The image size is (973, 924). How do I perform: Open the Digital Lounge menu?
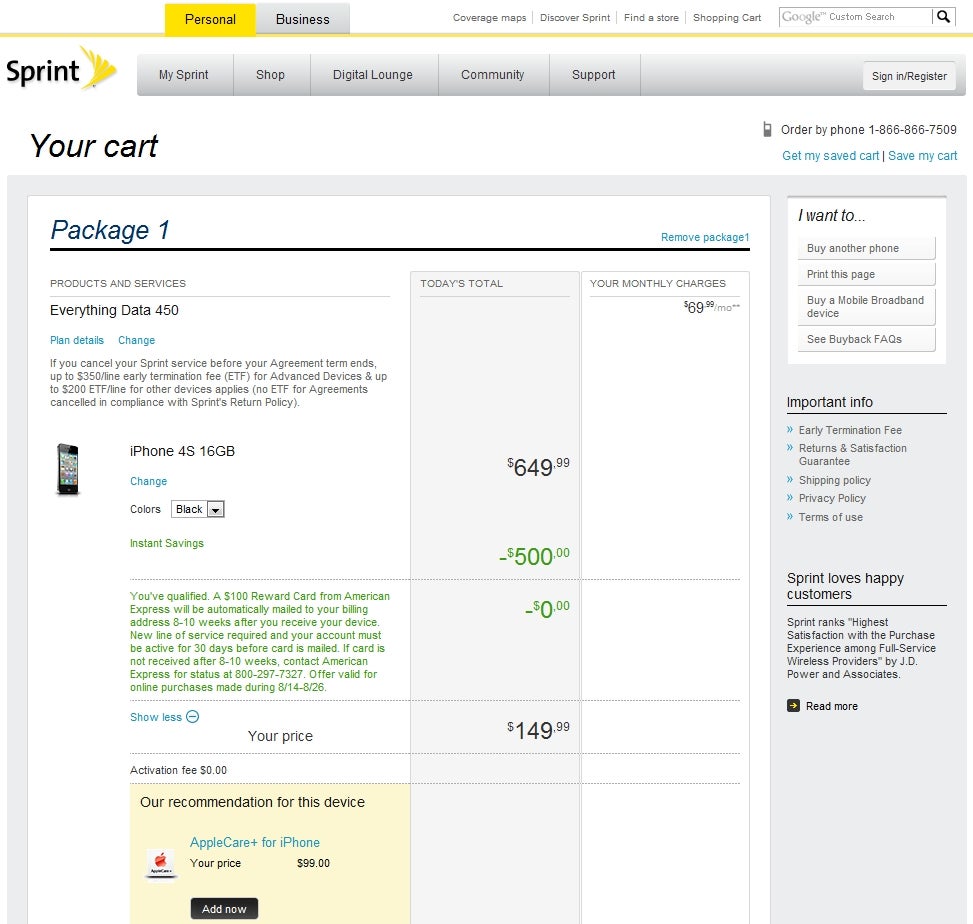point(373,75)
